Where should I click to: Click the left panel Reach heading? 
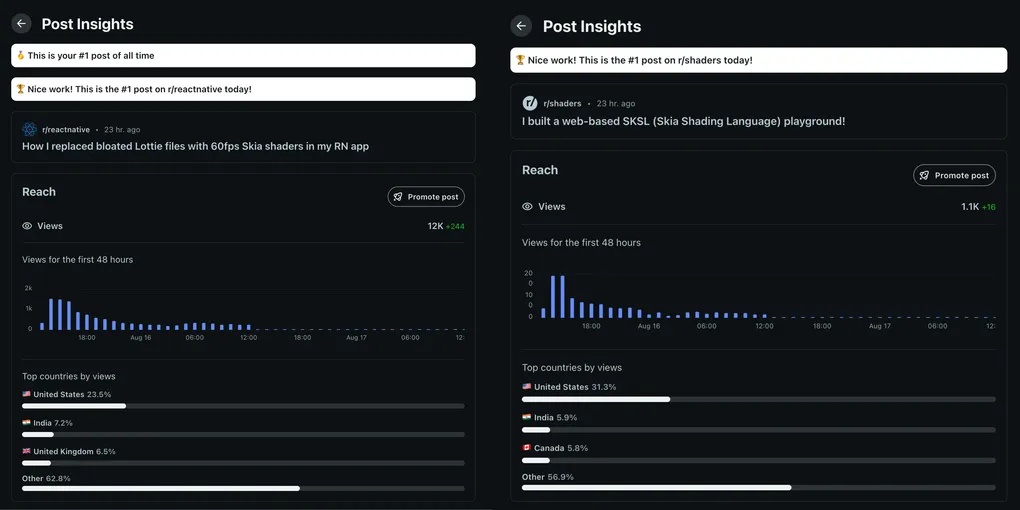point(39,192)
